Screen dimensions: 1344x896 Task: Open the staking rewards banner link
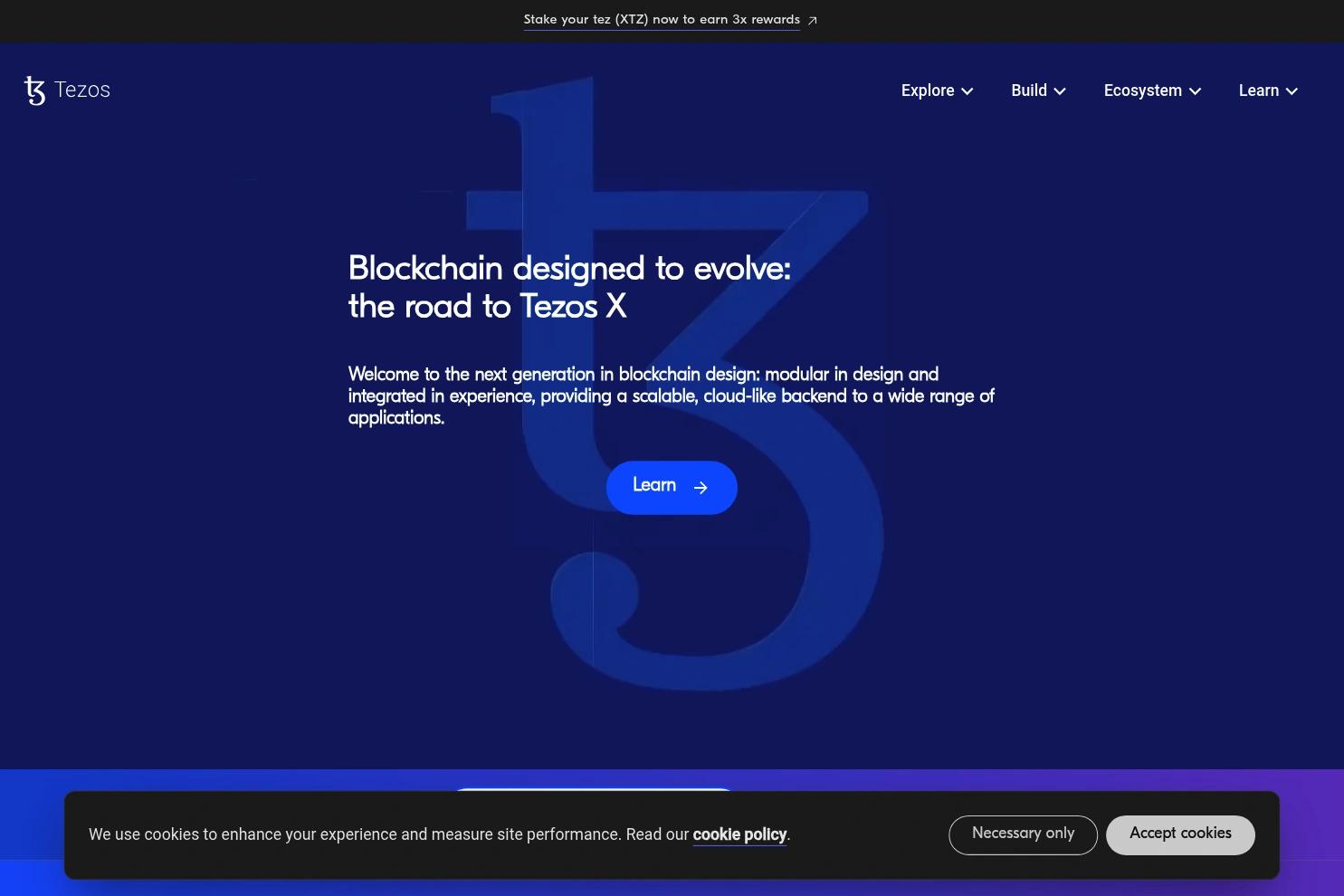coord(670,20)
